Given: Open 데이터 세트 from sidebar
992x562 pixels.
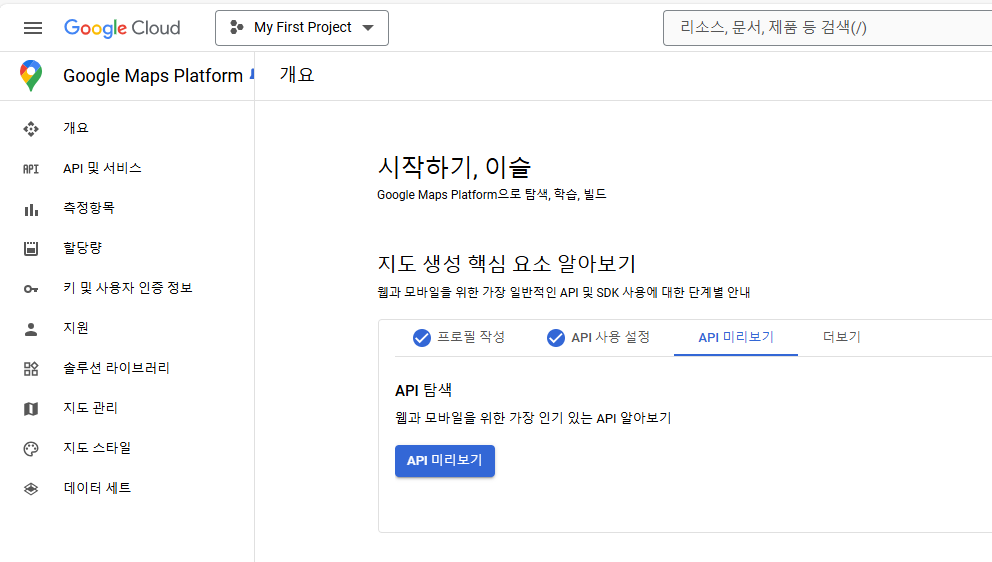Looking at the screenshot, I should pyautogui.click(x=127, y=487).
